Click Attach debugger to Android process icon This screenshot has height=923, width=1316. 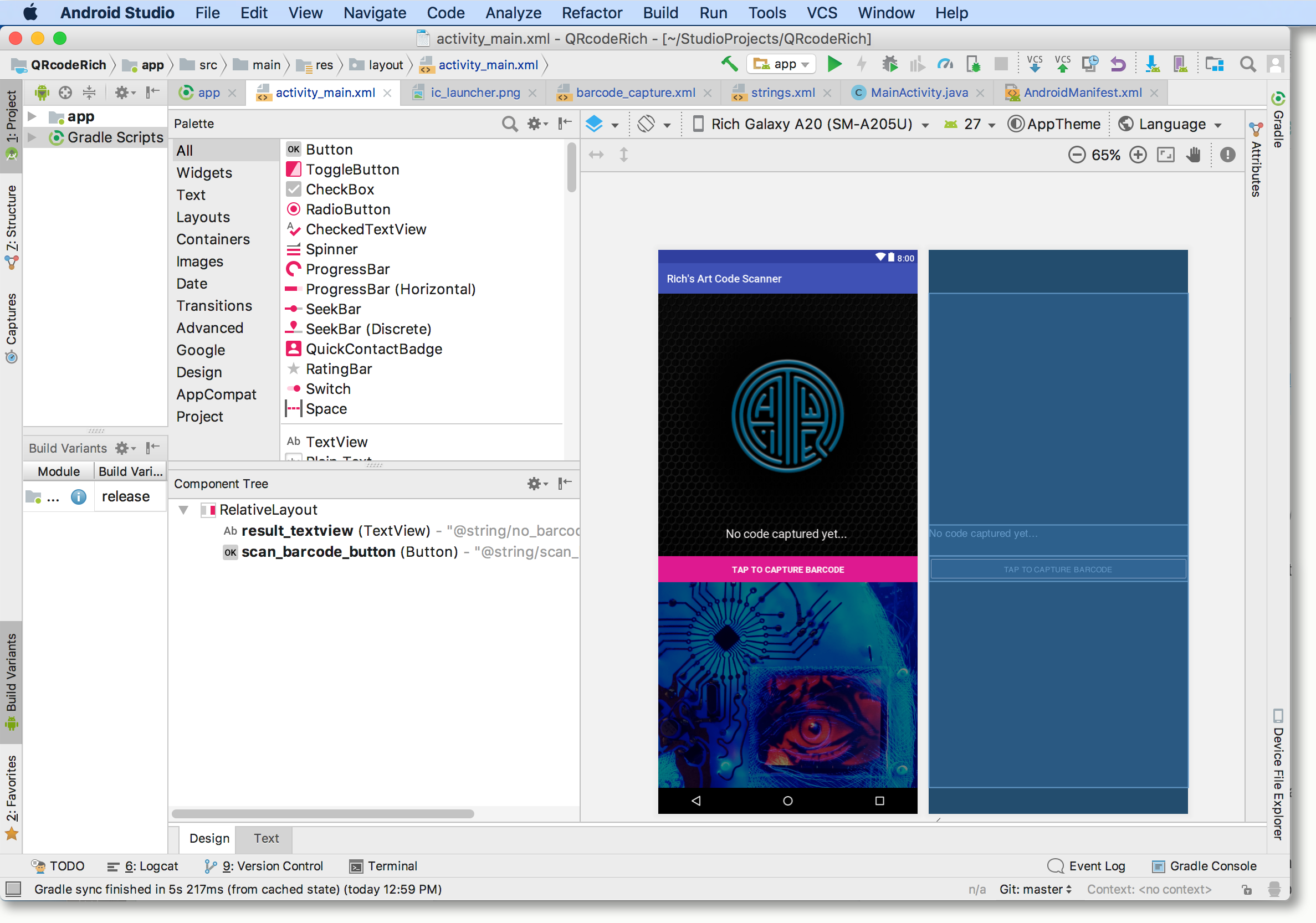pyautogui.click(x=973, y=64)
